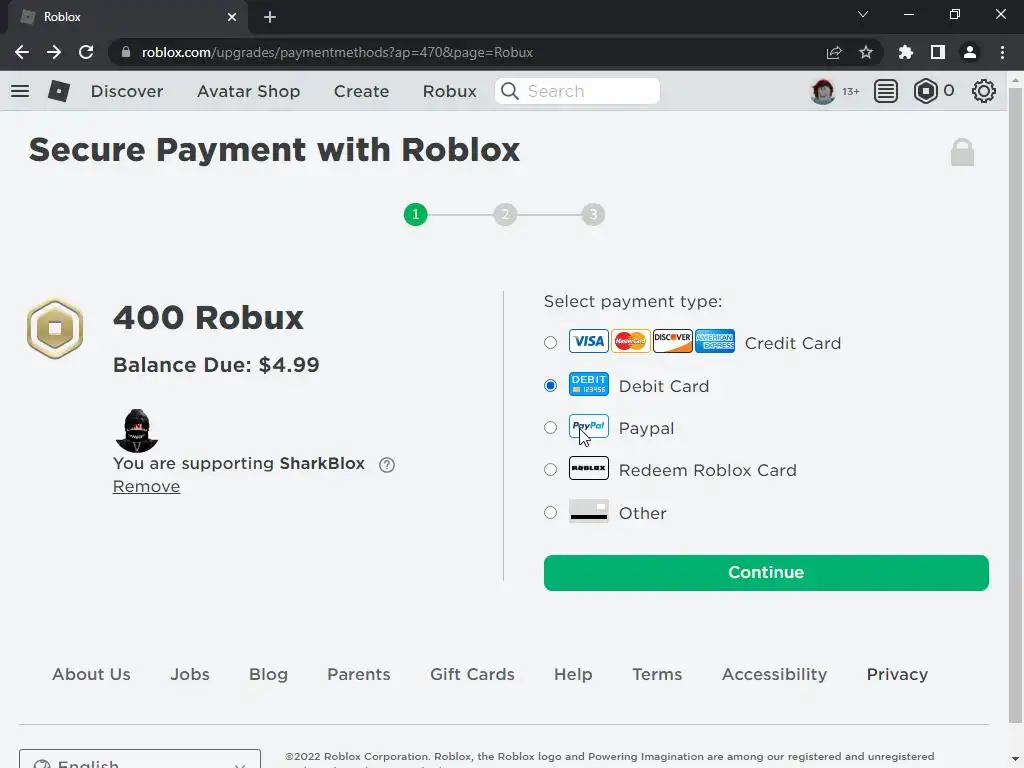Image resolution: width=1024 pixels, height=768 pixels.
Task: Click the browser forward arrow
Action: [x=54, y=52]
